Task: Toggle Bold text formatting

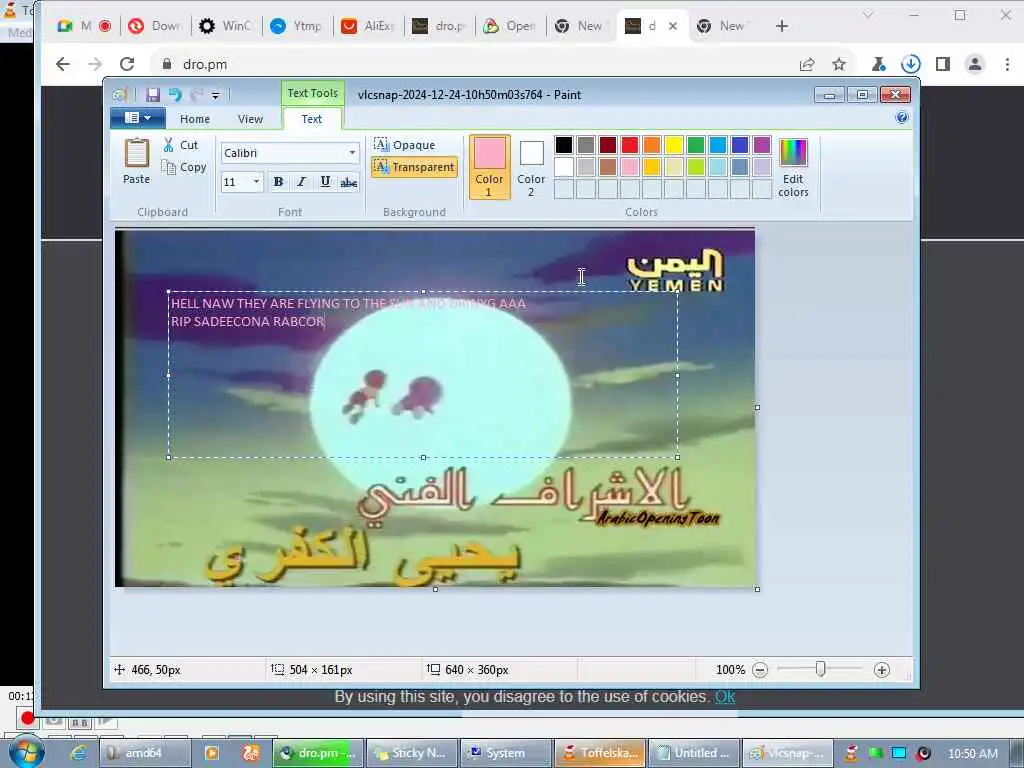Action: pyautogui.click(x=278, y=182)
